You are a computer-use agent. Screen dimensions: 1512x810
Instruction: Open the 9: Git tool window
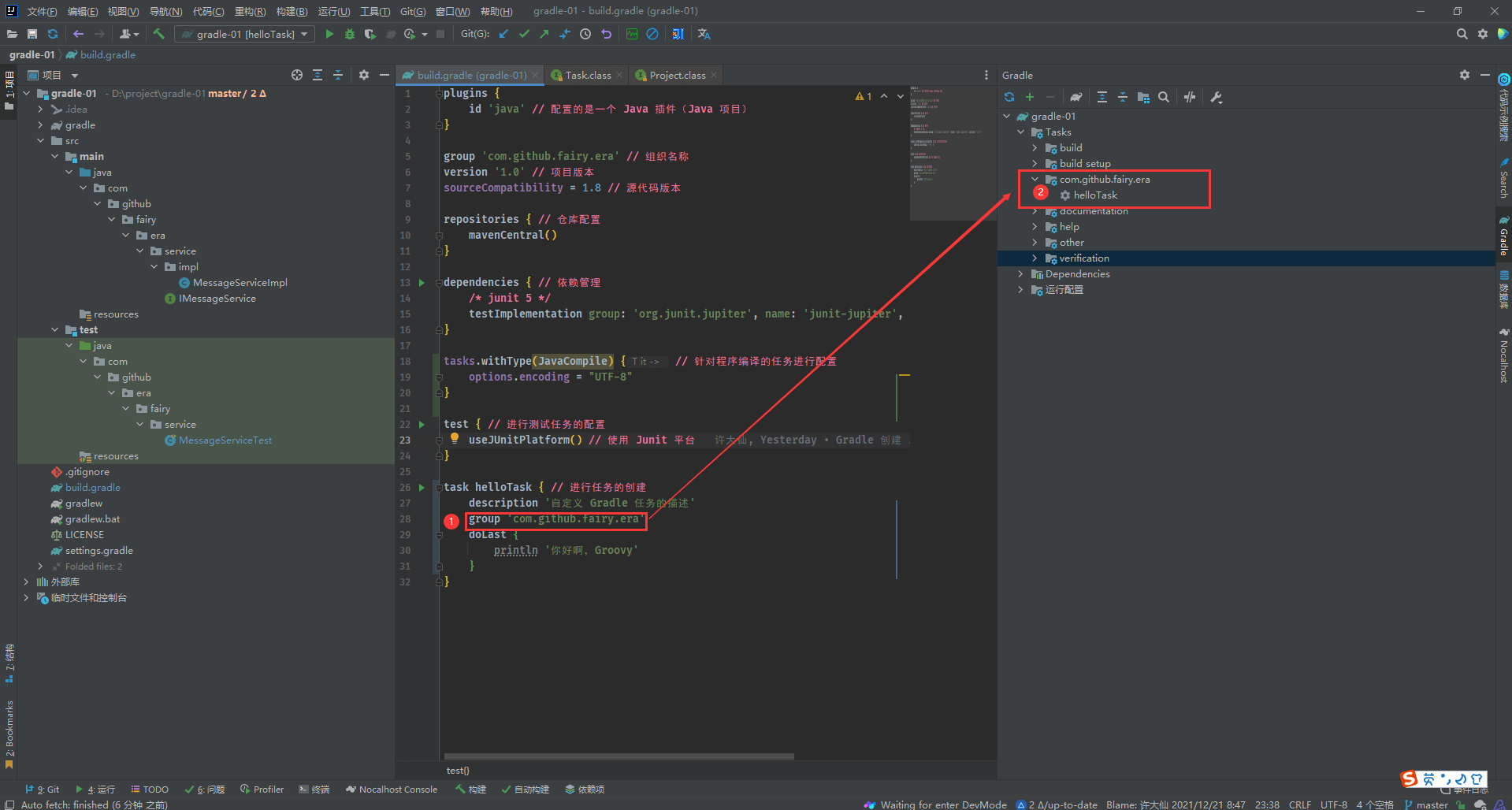tap(42, 789)
